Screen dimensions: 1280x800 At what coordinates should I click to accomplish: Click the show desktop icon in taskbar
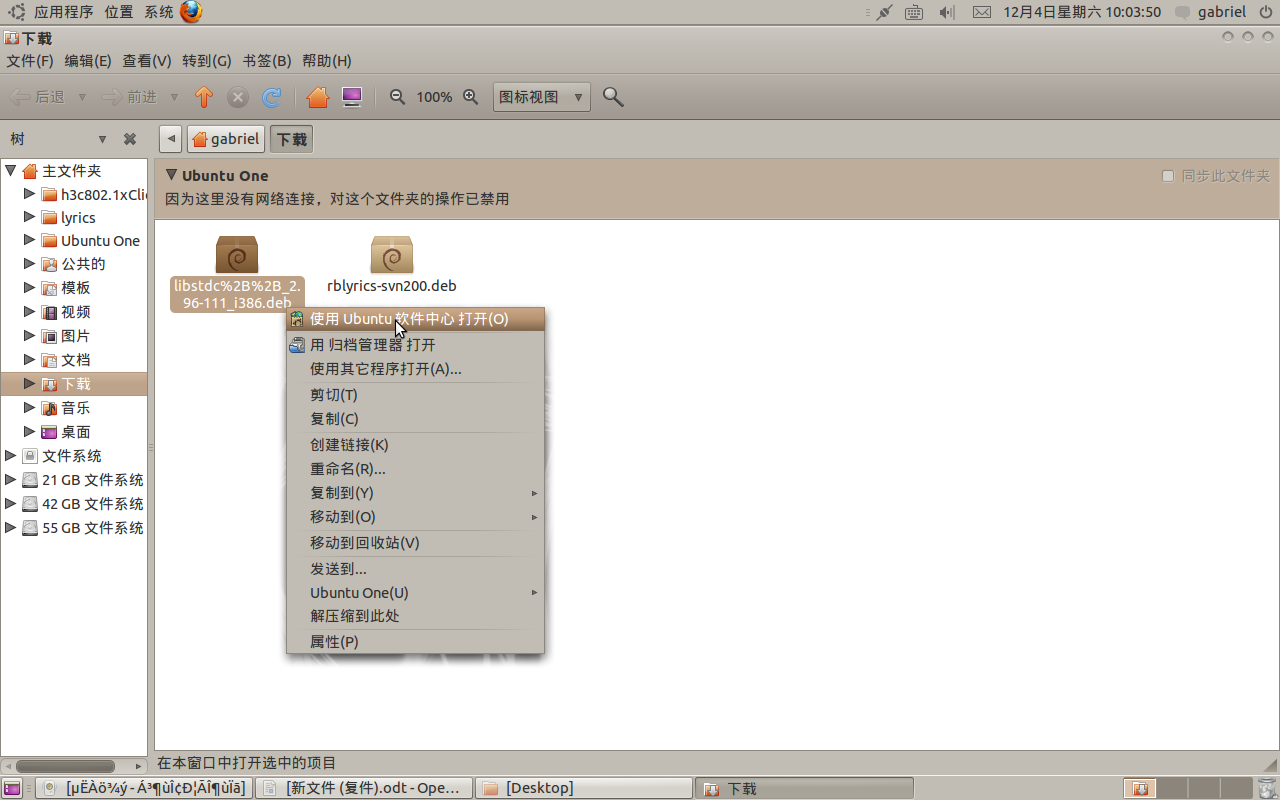13,789
